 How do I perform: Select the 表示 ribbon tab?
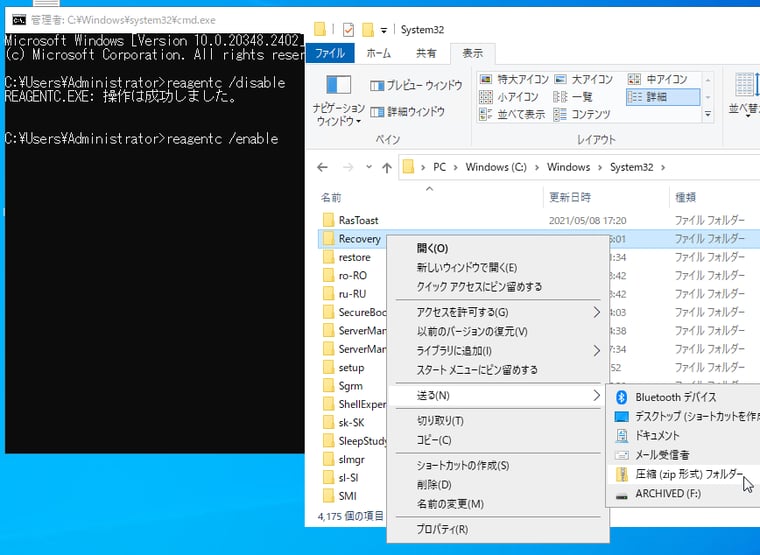point(473,53)
